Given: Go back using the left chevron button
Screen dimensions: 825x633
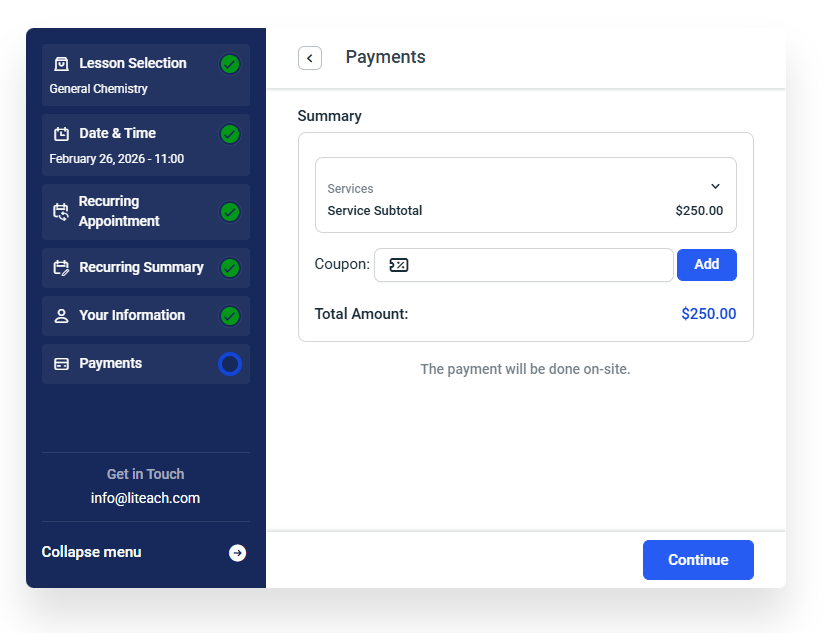Looking at the screenshot, I should pos(310,58).
